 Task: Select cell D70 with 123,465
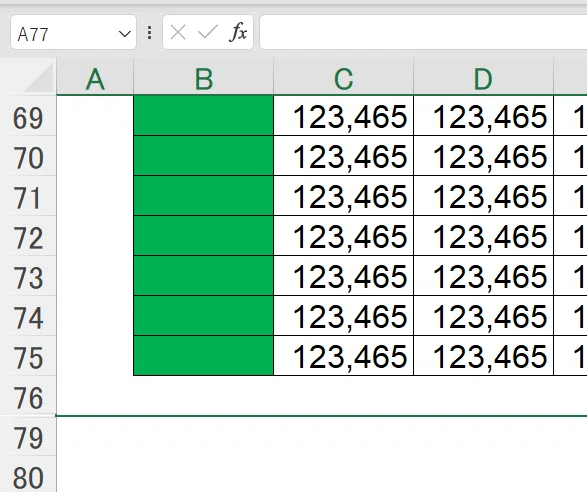coord(483,156)
